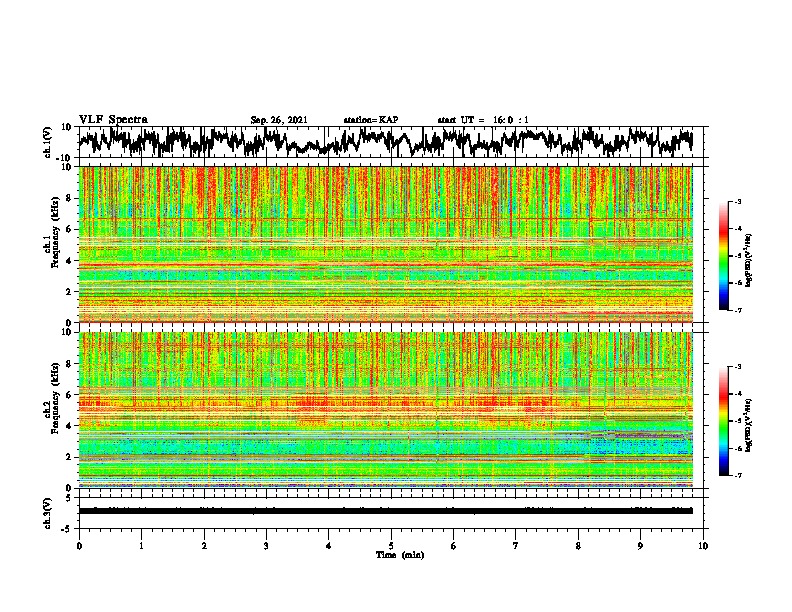Click the time axis tick label '5'
This screenshot has height=612, width=792.
click(x=391, y=546)
